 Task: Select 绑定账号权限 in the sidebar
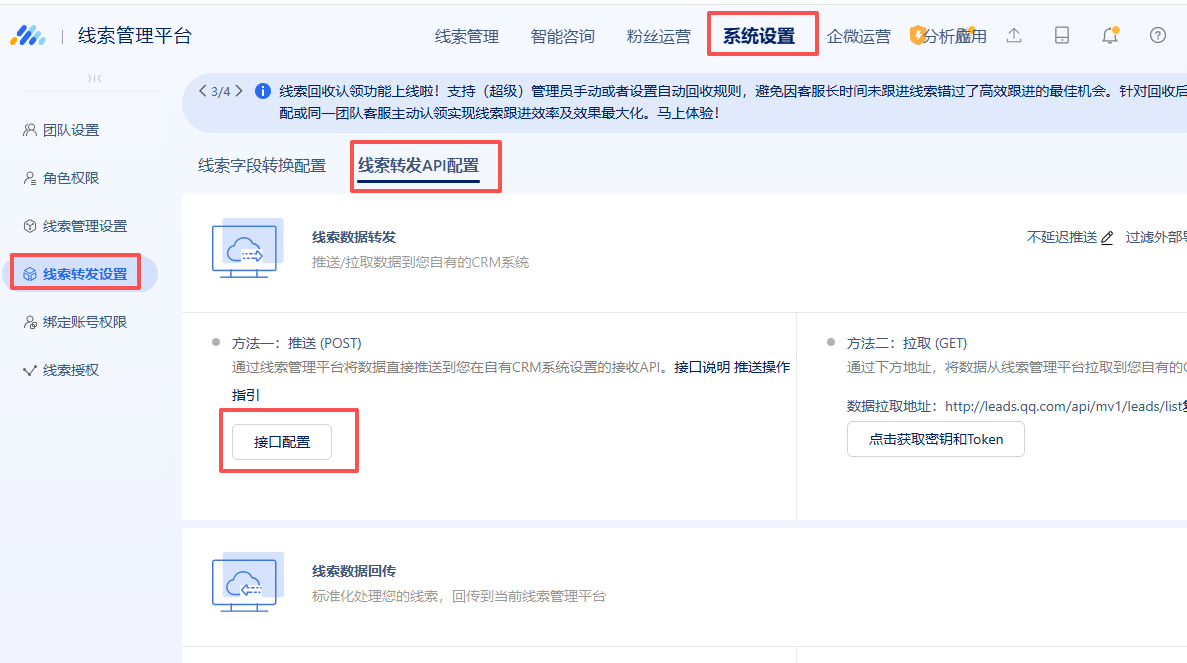point(85,322)
